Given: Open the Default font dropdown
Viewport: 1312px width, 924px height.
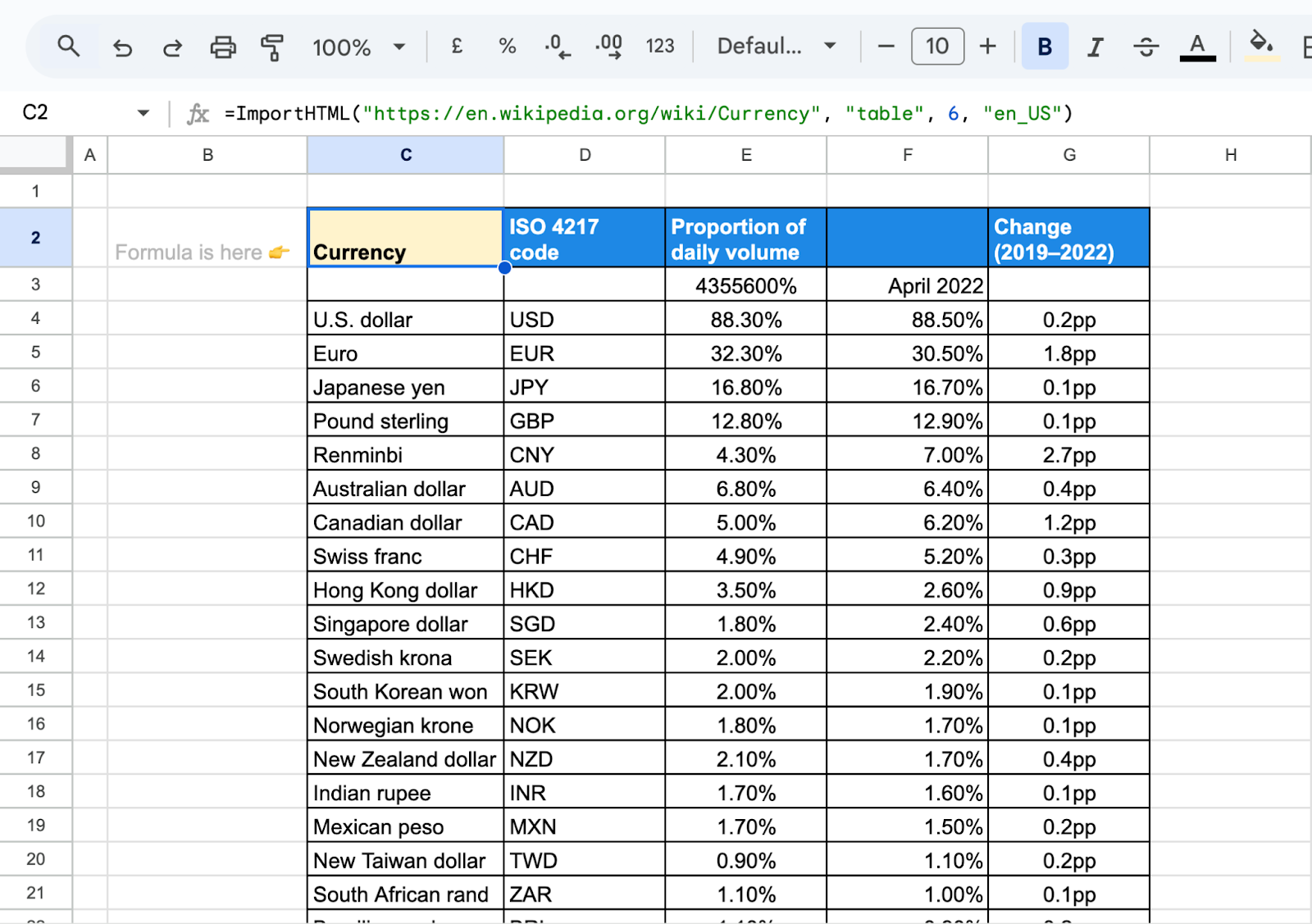Looking at the screenshot, I should 777,47.
